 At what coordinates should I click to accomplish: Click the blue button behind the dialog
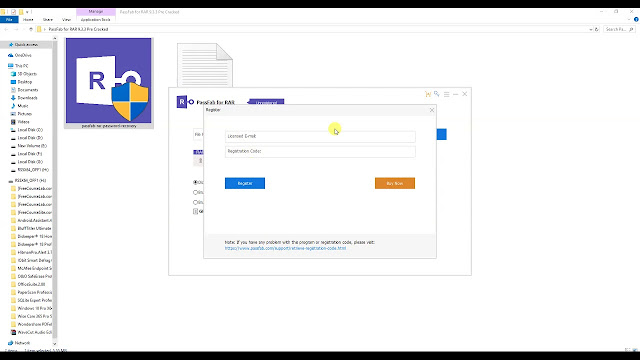(x=442, y=134)
